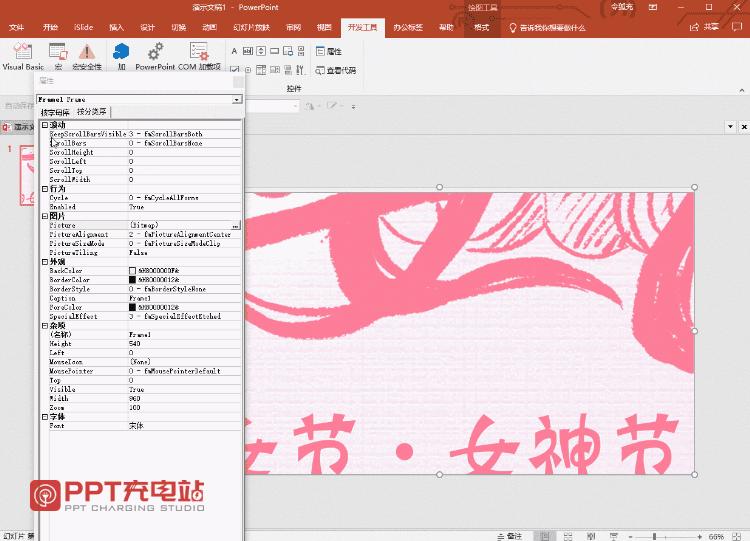Viewport: 750px width, 541px height.
Task: Select the Spin Button control icon
Action: pos(261,51)
